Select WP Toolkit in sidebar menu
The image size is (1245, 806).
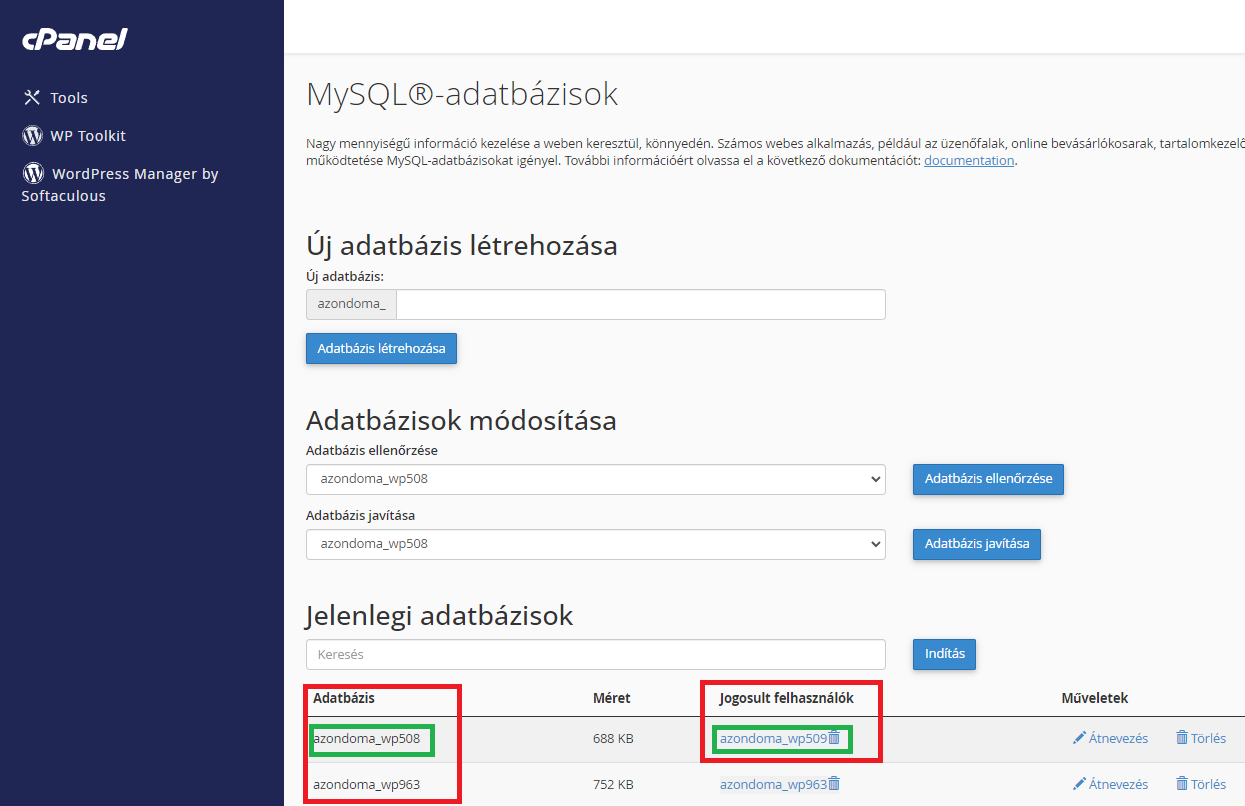tap(88, 136)
